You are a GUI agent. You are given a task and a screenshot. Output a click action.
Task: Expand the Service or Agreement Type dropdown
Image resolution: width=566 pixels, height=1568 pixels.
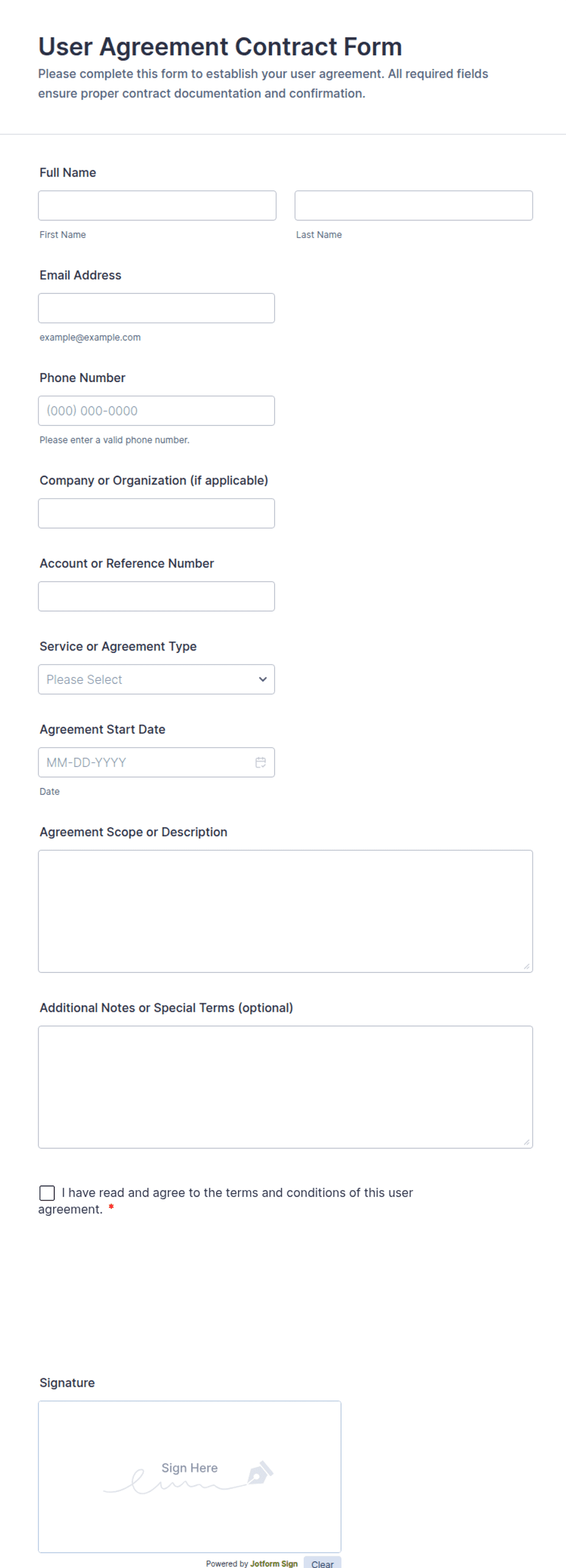click(x=156, y=679)
